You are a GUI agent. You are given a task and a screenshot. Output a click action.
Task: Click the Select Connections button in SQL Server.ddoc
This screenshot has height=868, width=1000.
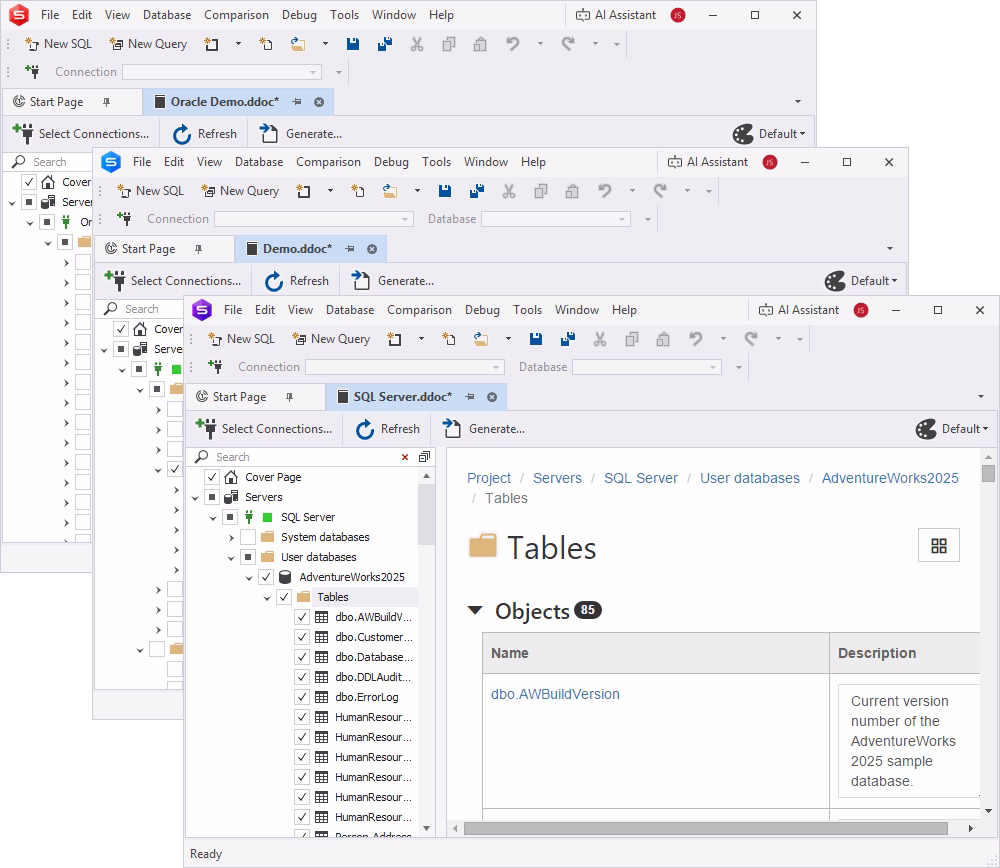[264, 429]
